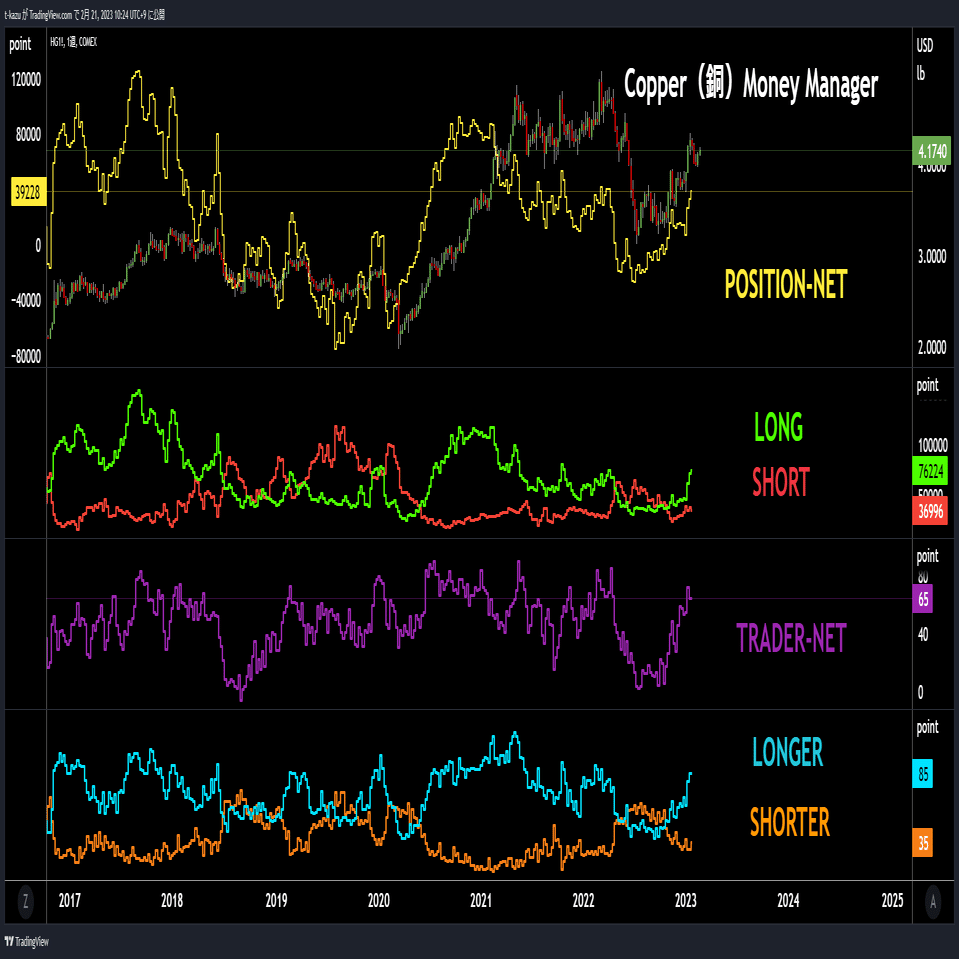This screenshot has height=959, width=959.
Task: Click the orange SHORTER label
Action: pyautogui.click(x=790, y=821)
